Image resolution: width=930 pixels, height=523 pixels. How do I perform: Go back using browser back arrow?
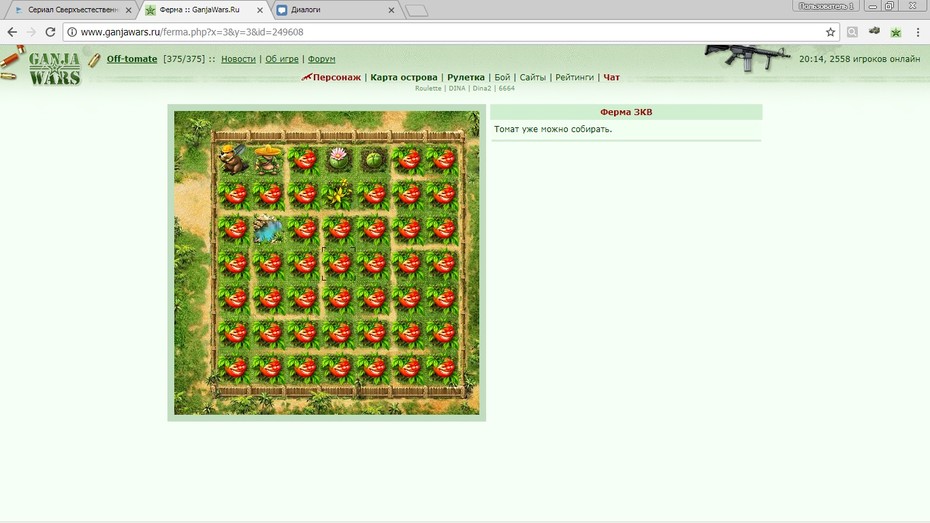pyautogui.click(x=12, y=32)
